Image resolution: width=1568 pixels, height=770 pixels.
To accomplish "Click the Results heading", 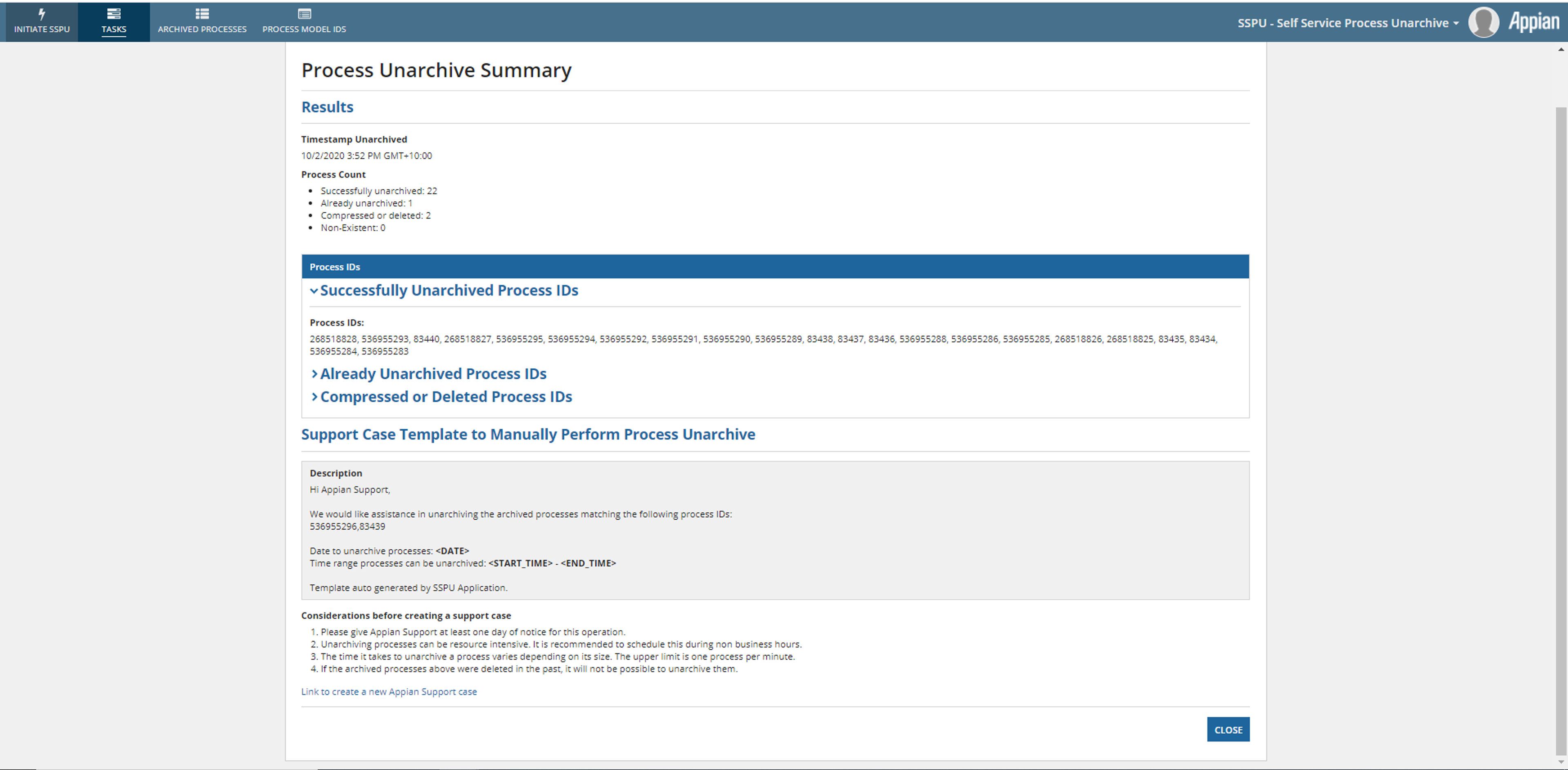I will click(327, 107).
